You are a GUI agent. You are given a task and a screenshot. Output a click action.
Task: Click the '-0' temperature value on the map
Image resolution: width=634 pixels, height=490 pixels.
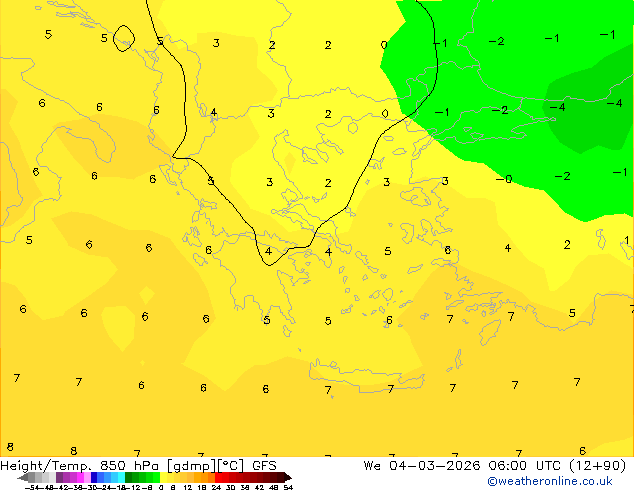[x=504, y=178]
